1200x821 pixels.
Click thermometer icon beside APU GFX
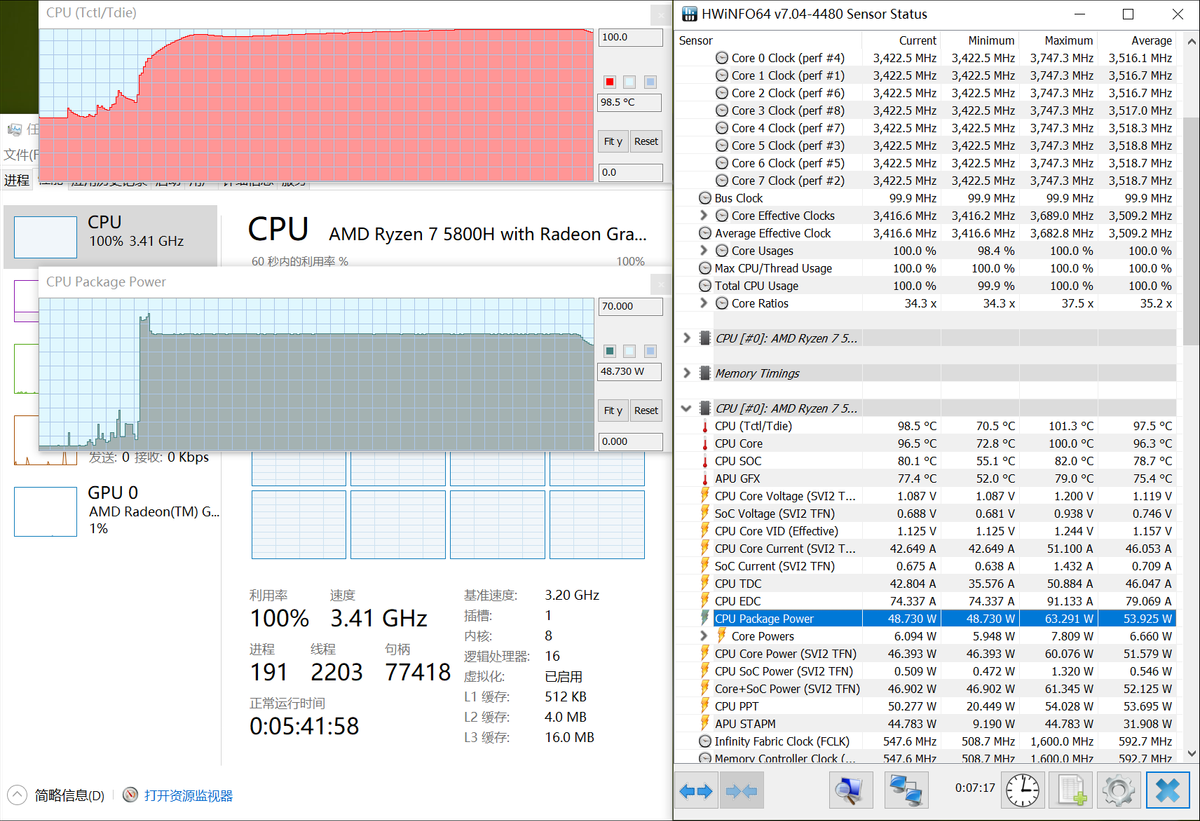pyautogui.click(x=704, y=479)
